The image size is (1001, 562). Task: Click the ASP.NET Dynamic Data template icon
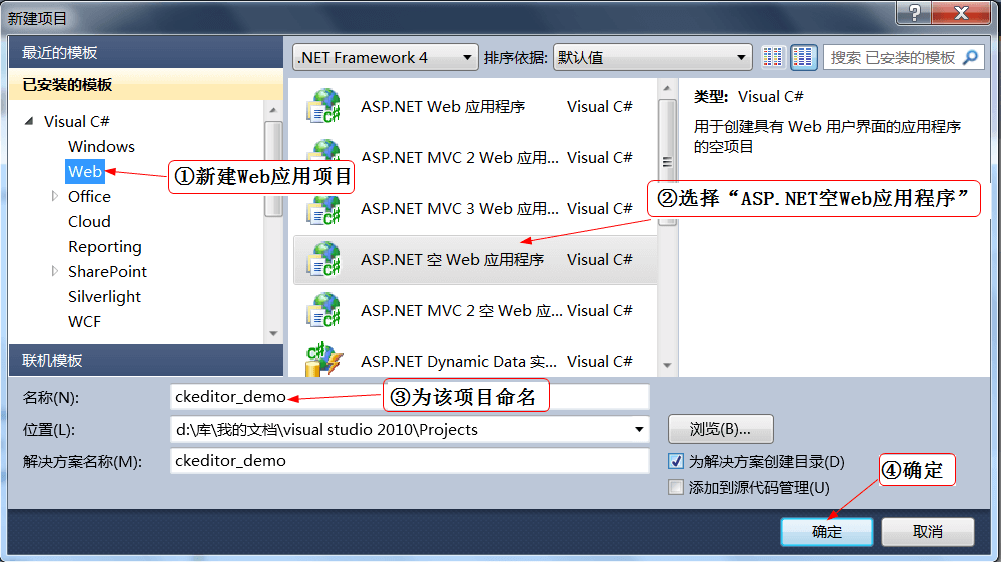(324, 360)
